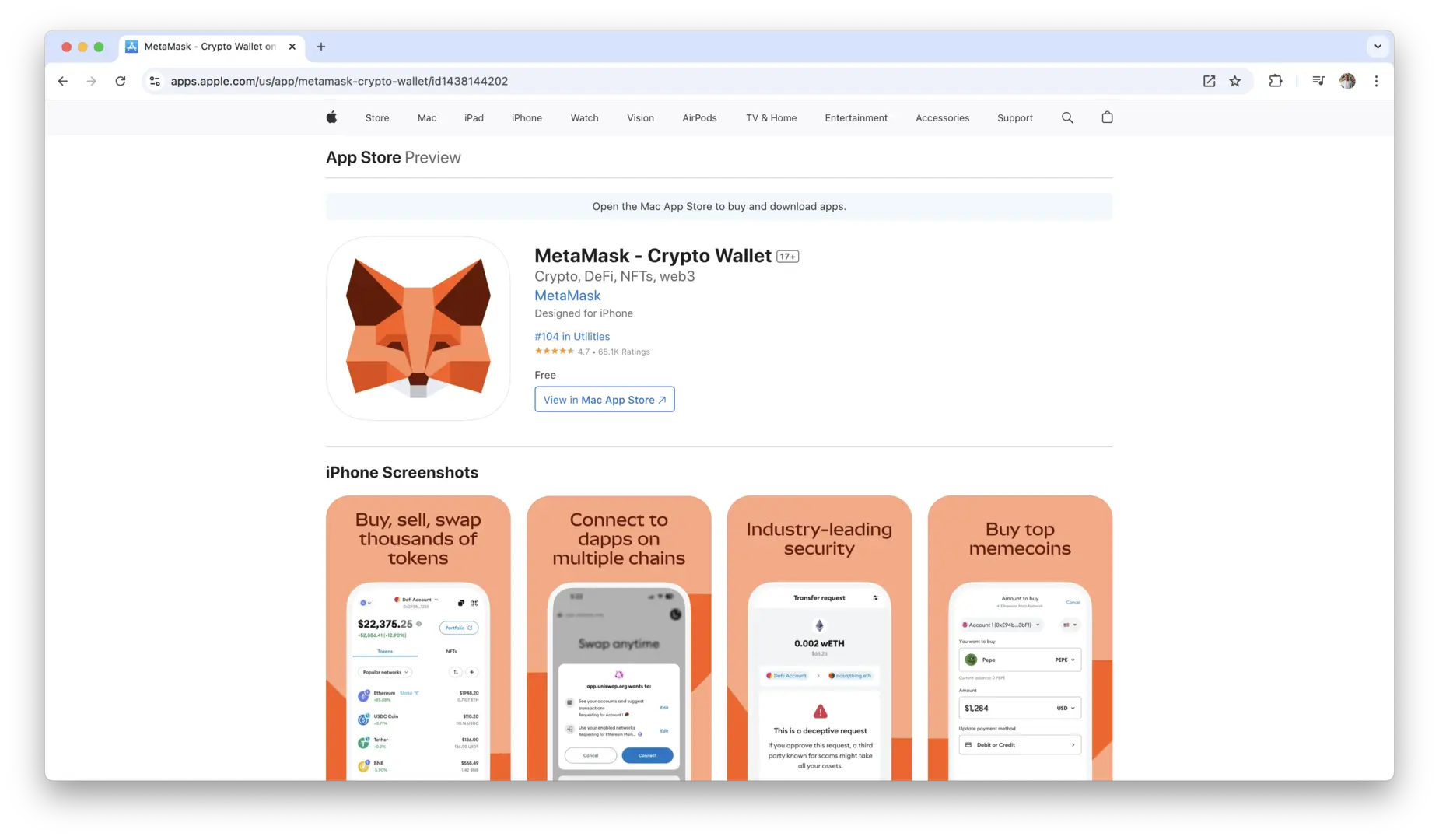View site information icon in address bar
This screenshot has width=1439, height=840.
point(155,81)
